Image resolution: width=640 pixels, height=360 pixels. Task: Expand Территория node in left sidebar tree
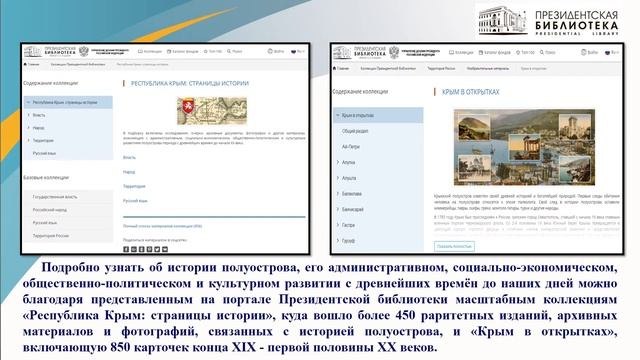[29, 140]
